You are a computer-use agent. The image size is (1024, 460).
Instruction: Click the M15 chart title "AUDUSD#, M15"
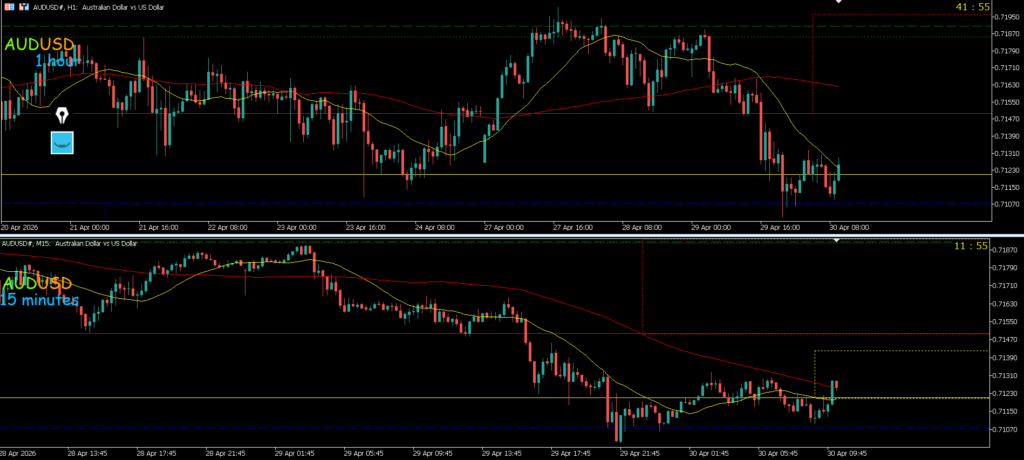click(30, 244)
